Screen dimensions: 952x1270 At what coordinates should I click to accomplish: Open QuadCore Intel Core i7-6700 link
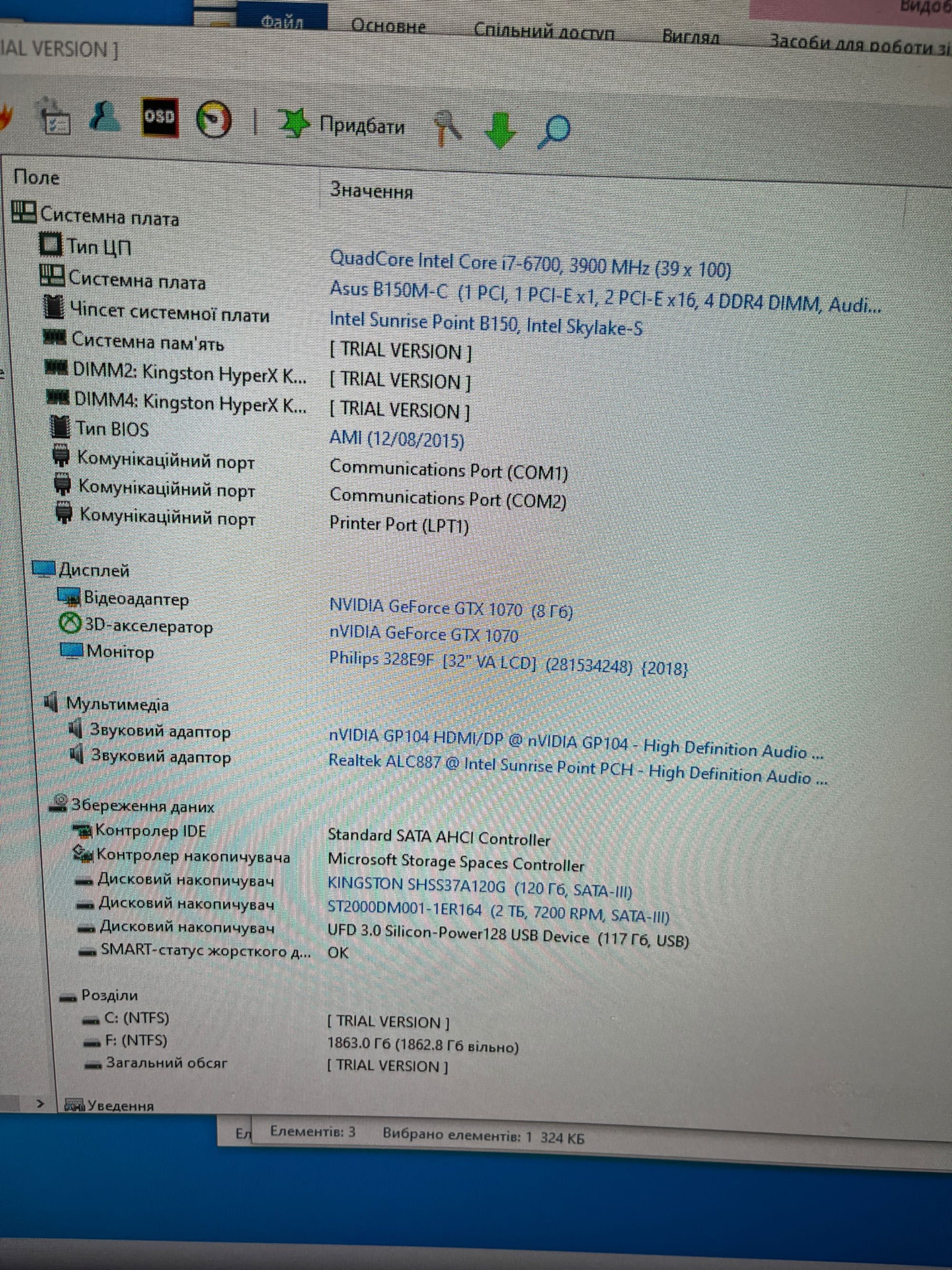(x=530, y=264)
